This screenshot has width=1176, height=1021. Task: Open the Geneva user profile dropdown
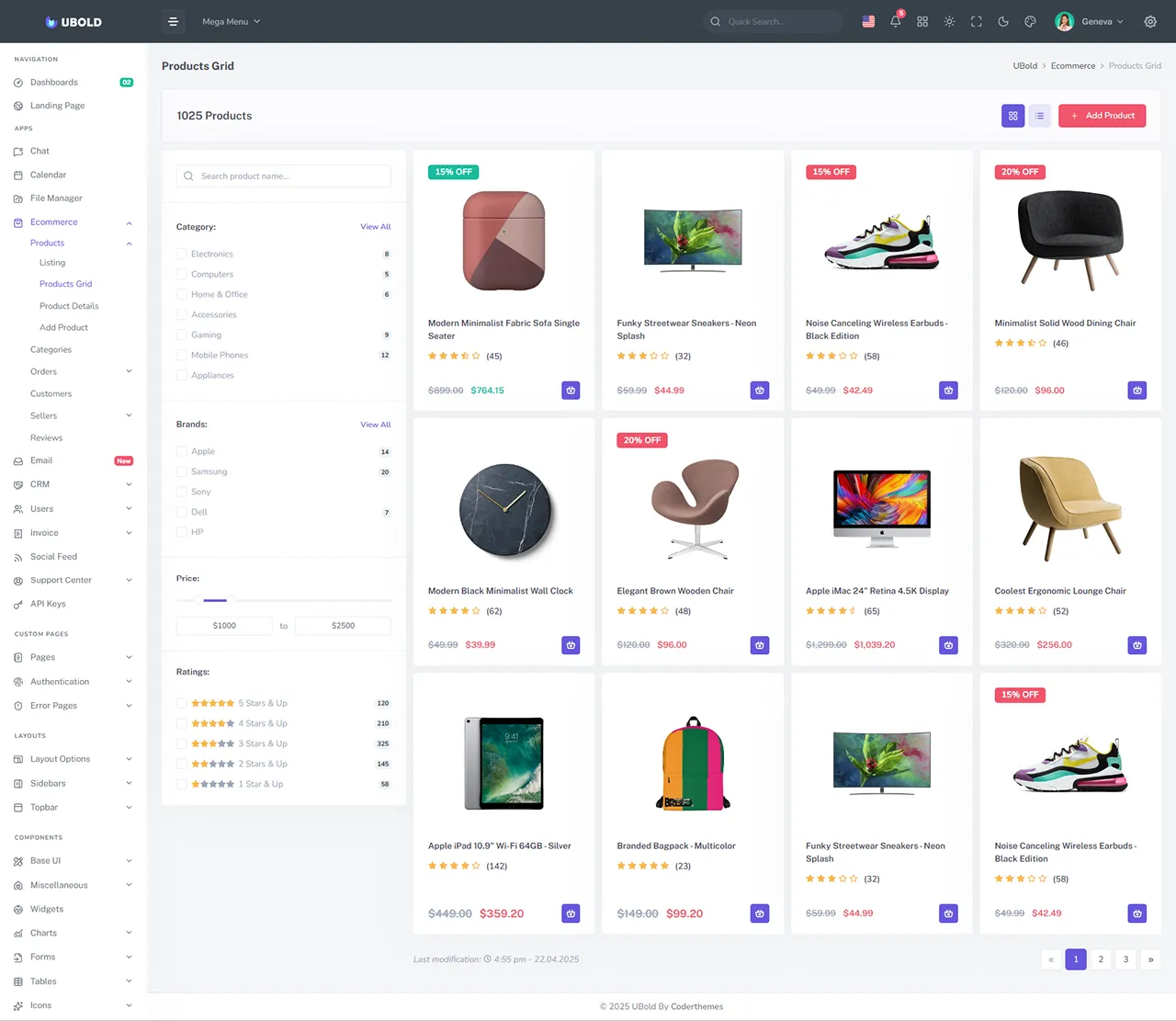click(1090, 21)
